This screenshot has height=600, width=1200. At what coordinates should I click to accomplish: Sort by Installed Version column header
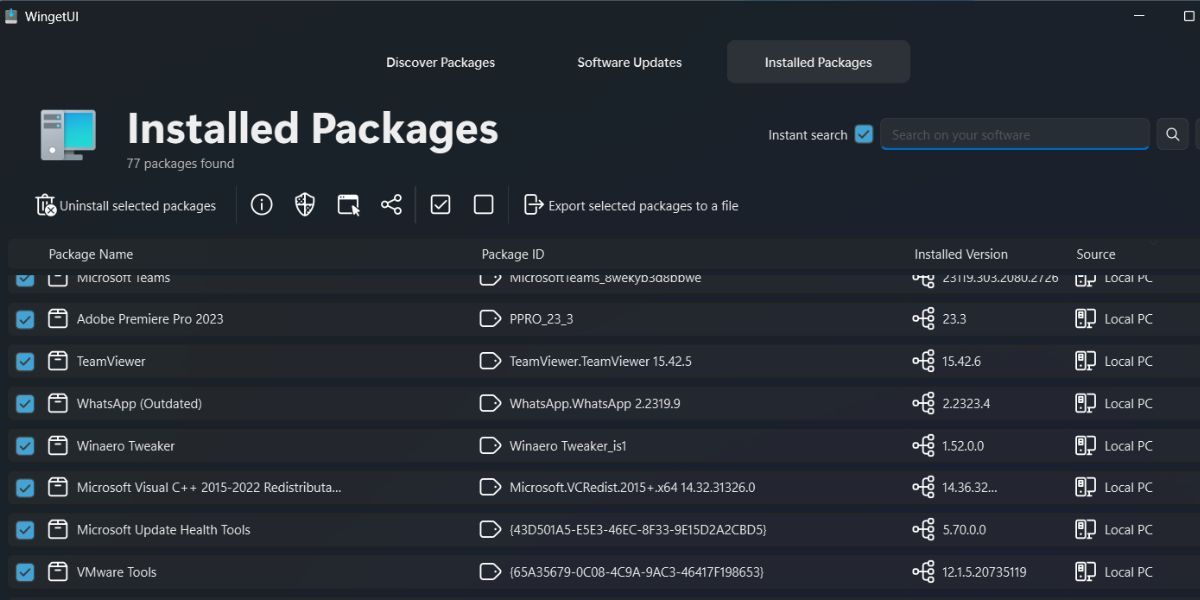click(961, 254)
